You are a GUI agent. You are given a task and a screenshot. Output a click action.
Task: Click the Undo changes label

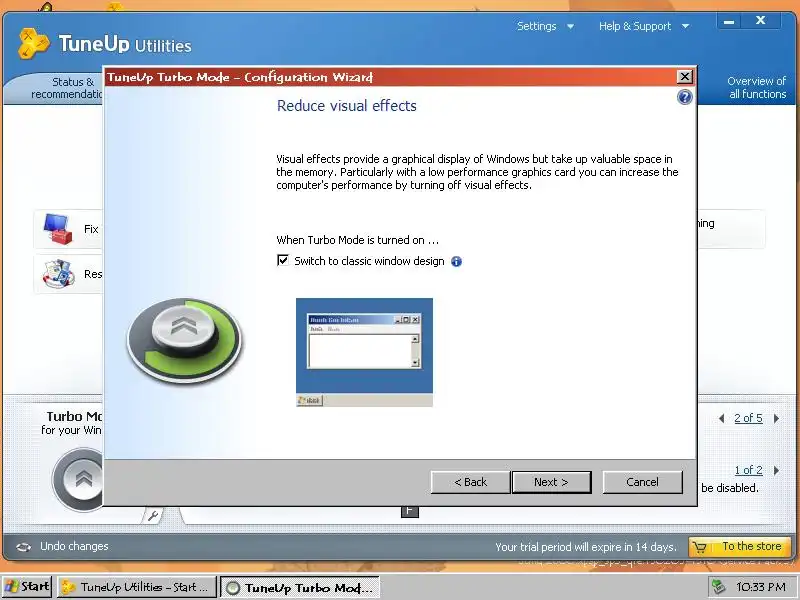tap(74, 546)
